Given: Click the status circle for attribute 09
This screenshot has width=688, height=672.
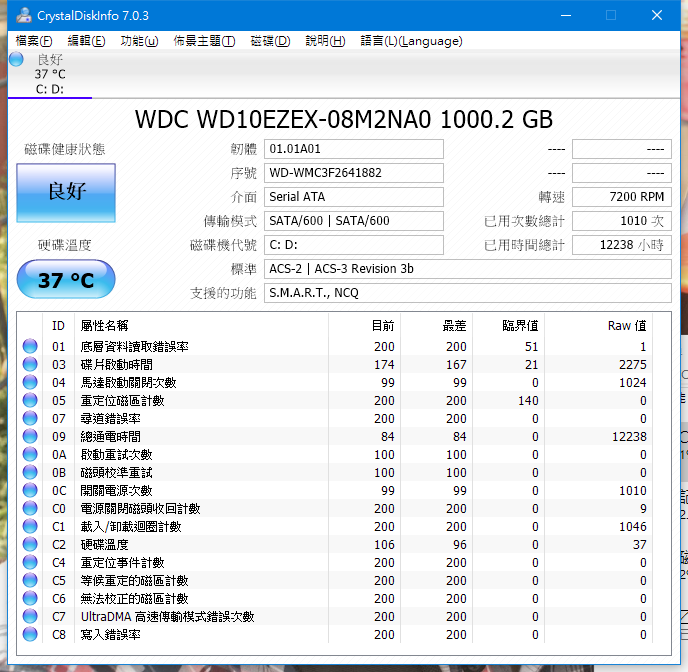Looking at the screenshot, I should (x=30, y=436).
